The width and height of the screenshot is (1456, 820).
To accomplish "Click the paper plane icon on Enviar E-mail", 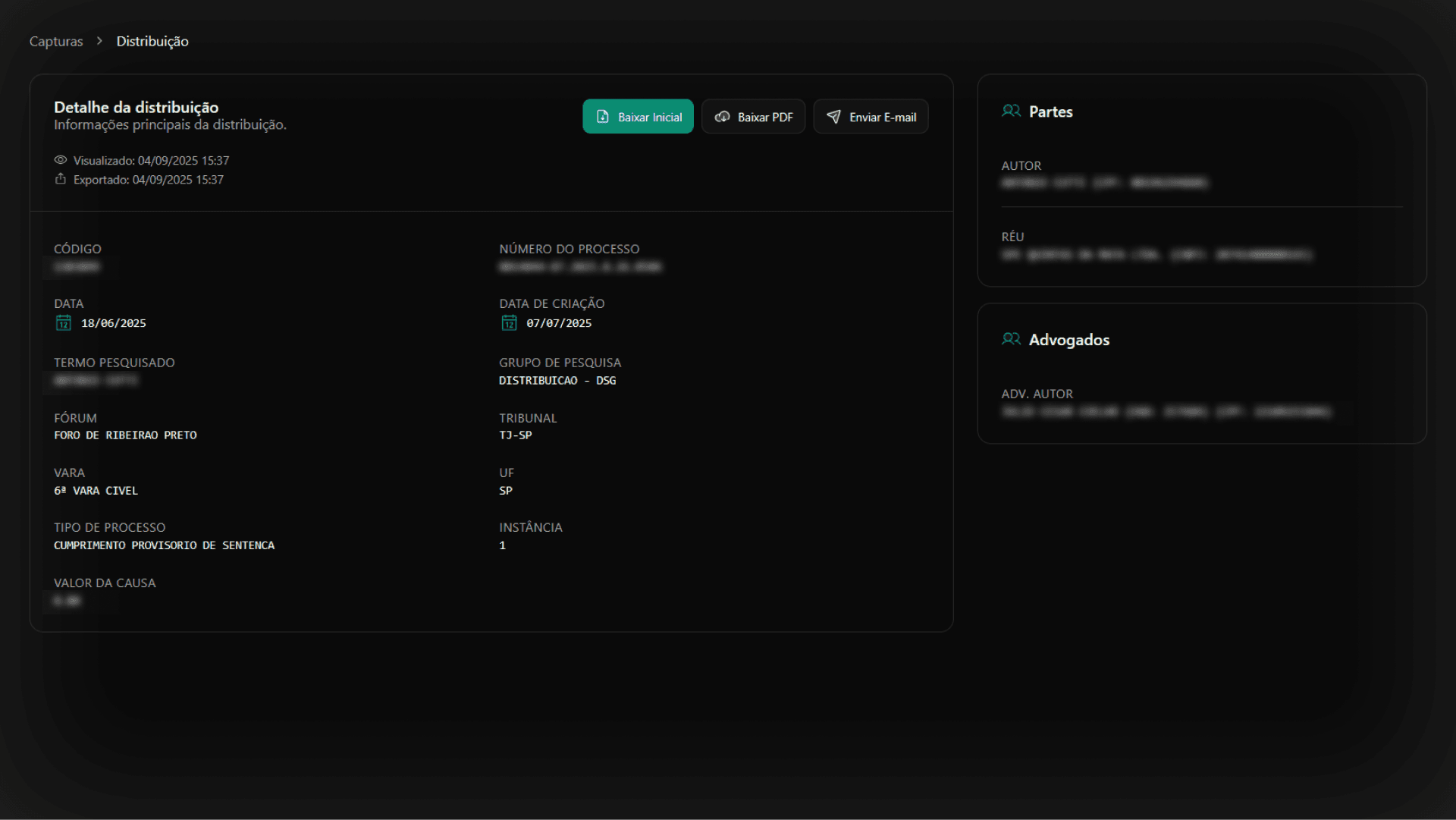I will pyautogui.click(x=833, y=117).
